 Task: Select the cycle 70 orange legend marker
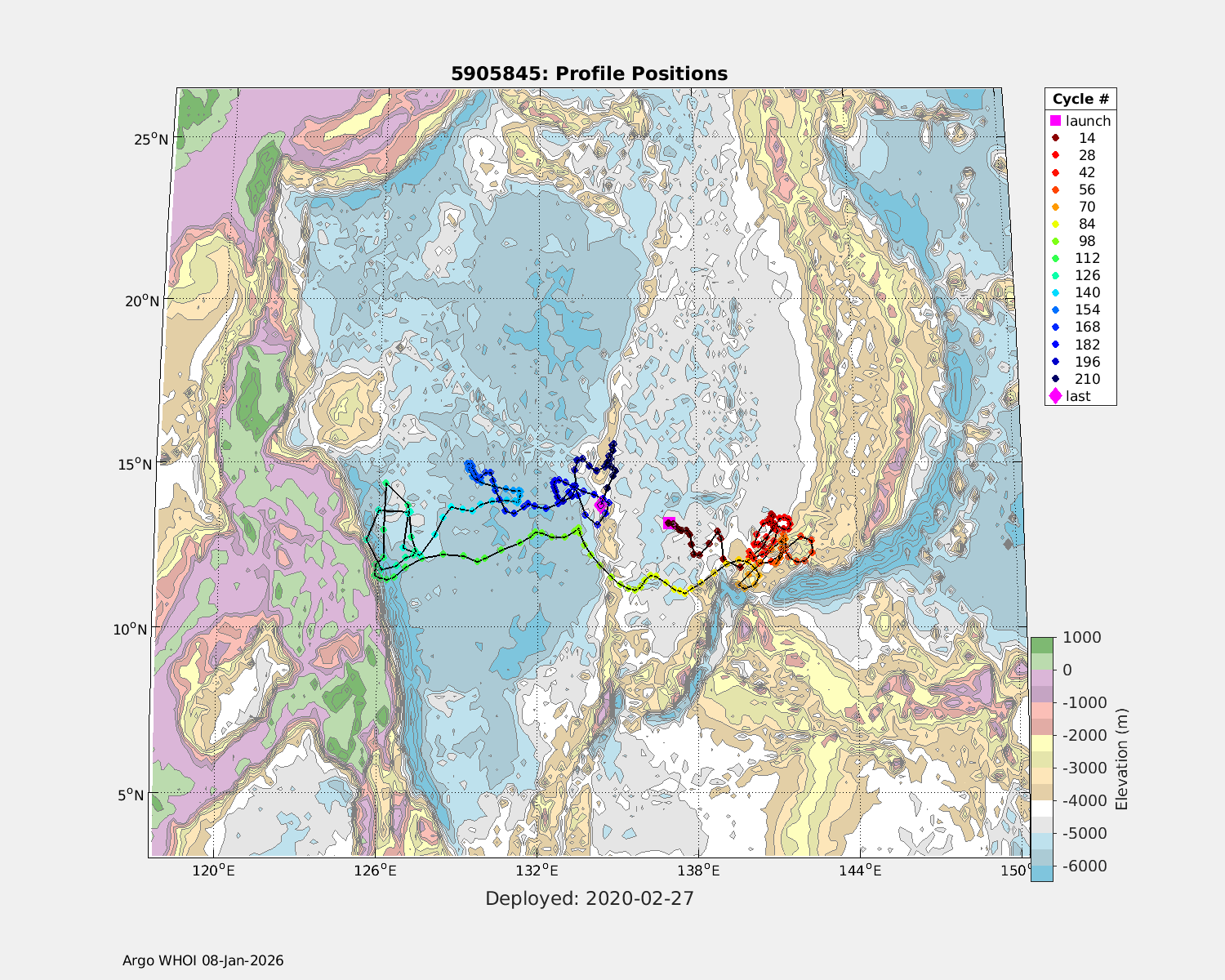[1055, 207]
